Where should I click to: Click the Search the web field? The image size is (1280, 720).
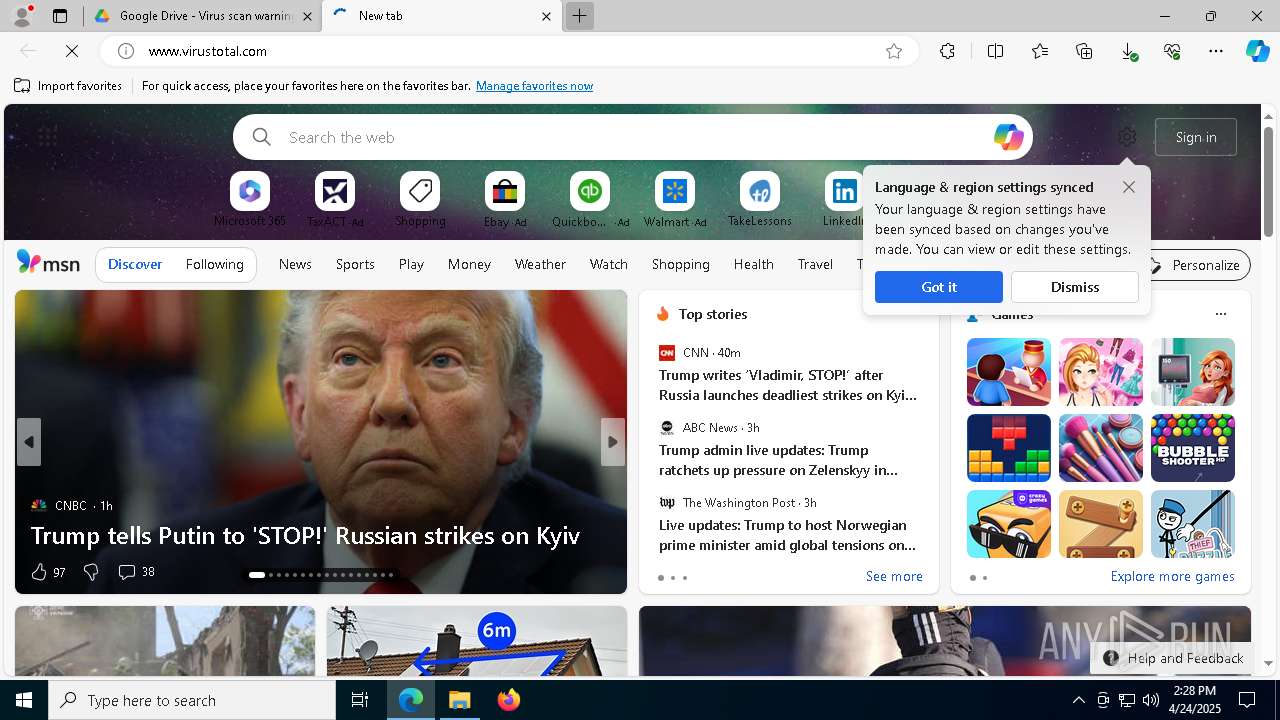632,137
